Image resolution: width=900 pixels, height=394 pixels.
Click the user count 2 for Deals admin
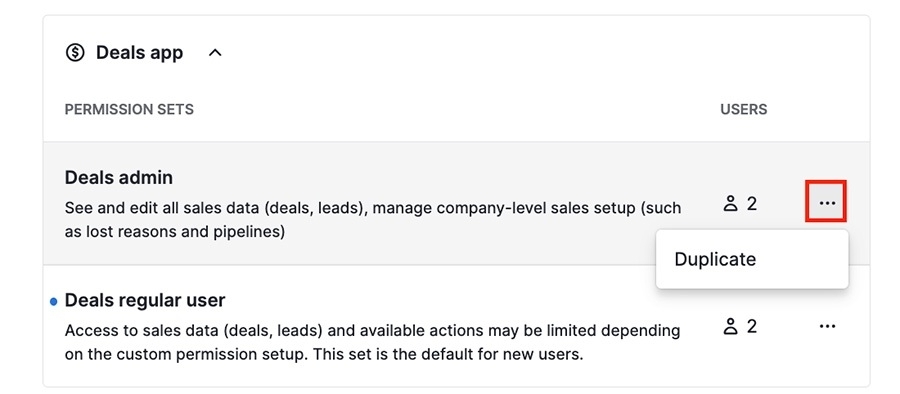tap(751, 203)
